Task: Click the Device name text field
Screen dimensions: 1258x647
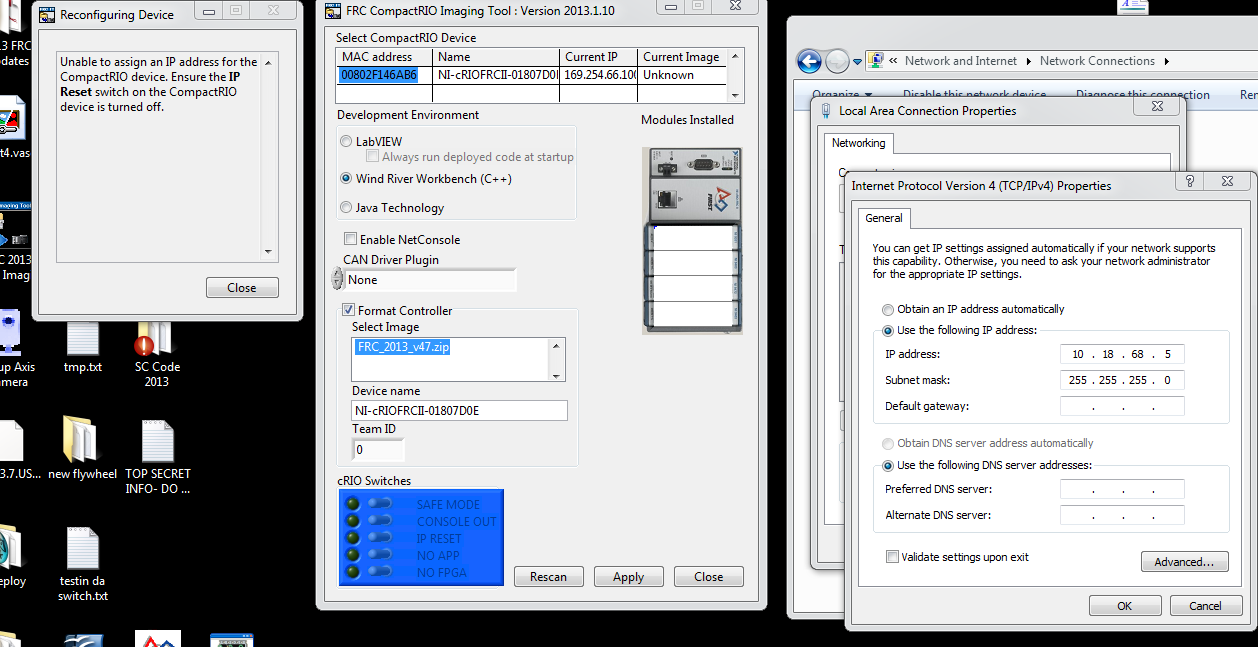Action: [x=459, y=410]
